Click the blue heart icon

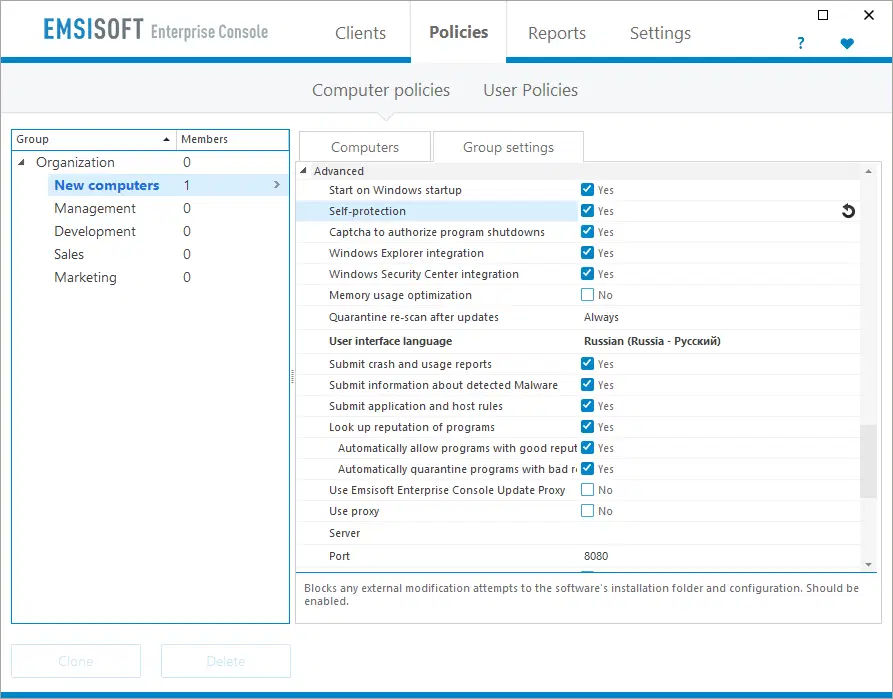tap(847, 43)
